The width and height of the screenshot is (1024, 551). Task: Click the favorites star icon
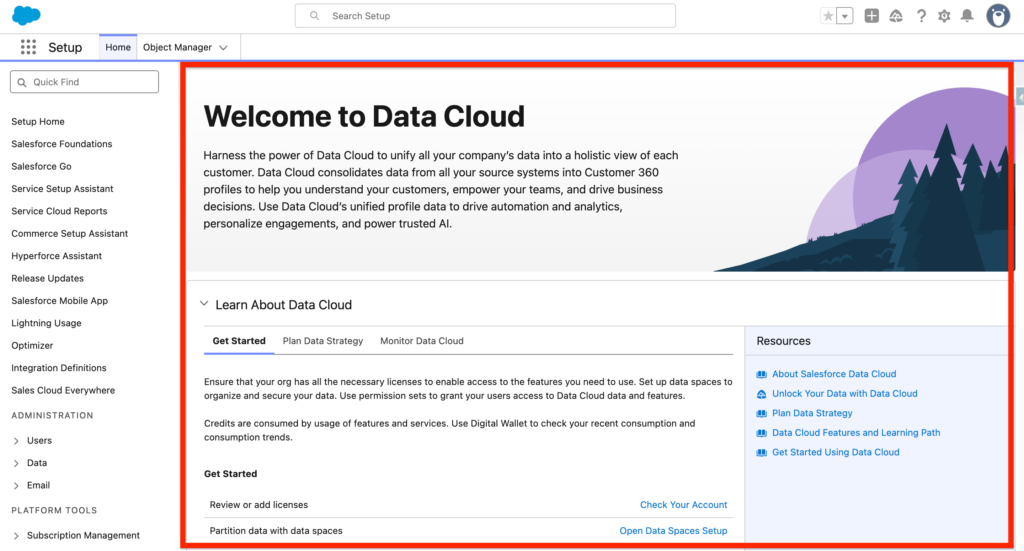828,16
